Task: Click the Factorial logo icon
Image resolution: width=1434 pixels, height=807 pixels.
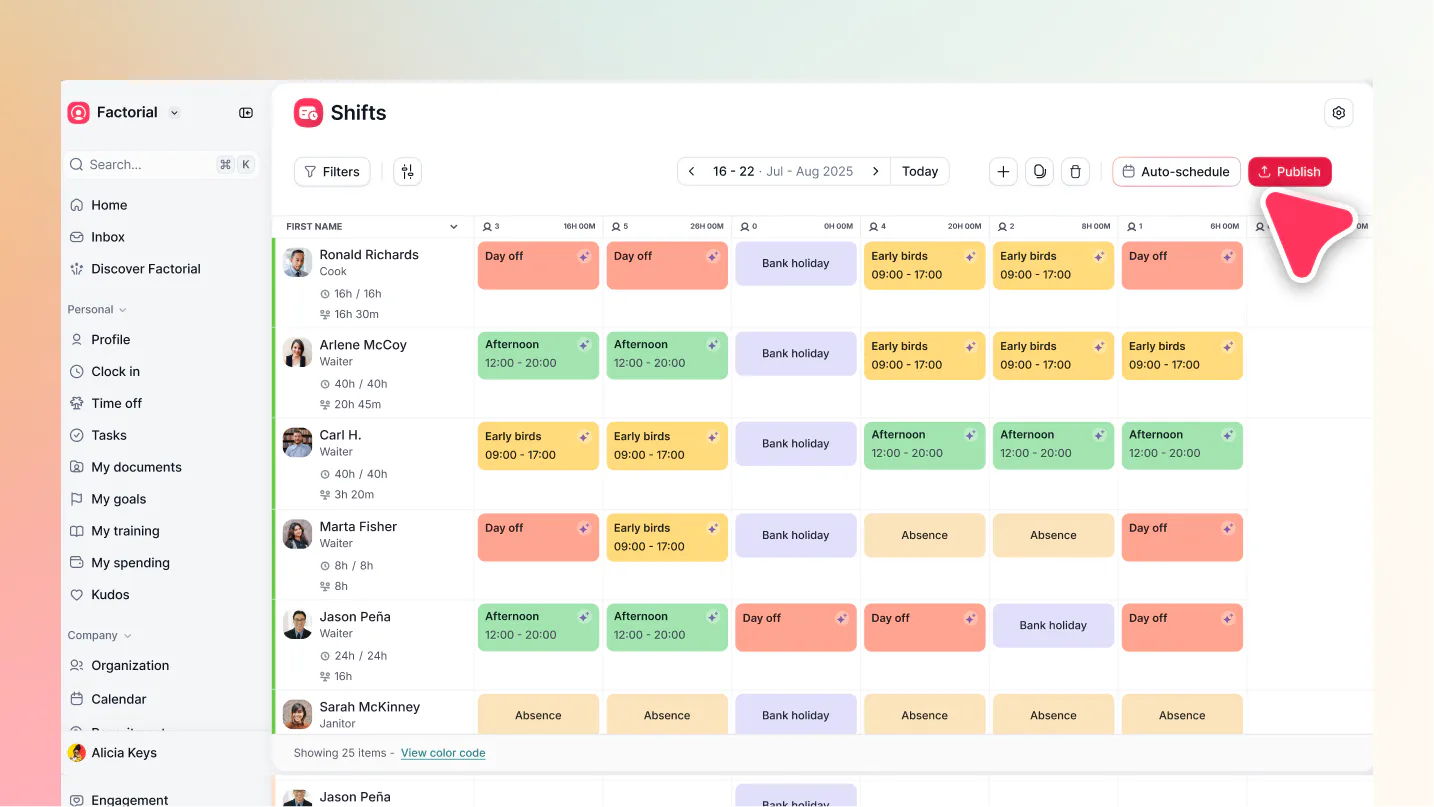Action: pyautogui.click(x=78, y=113)
